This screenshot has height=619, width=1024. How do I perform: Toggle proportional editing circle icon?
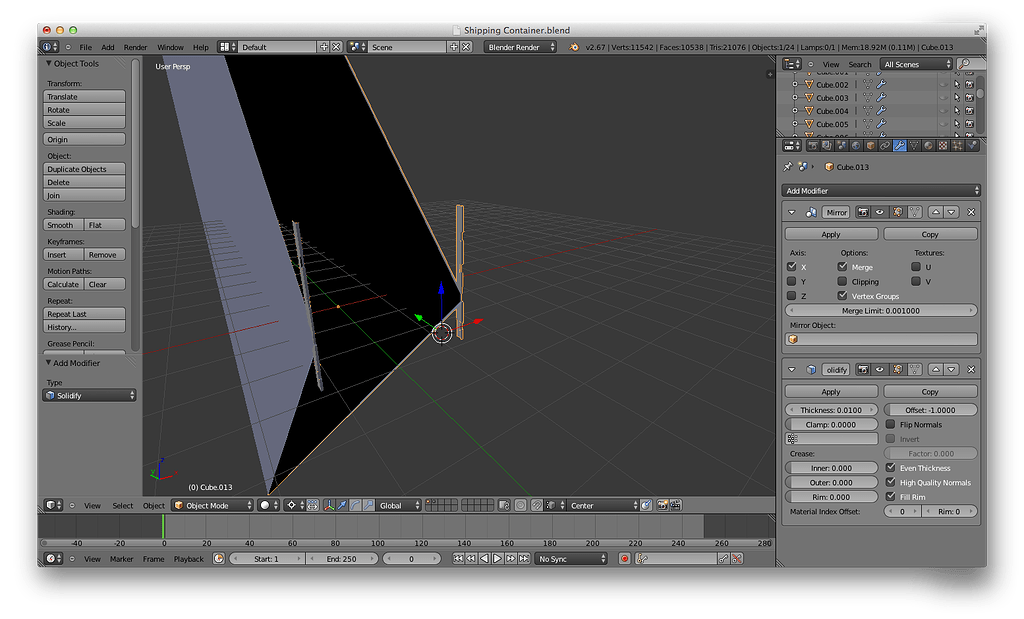tap(520, 505)
